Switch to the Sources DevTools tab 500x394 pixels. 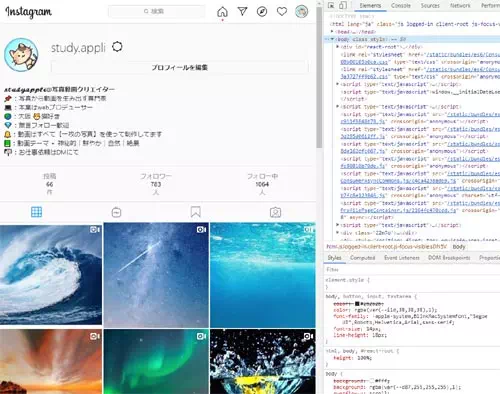pos(430,6)
